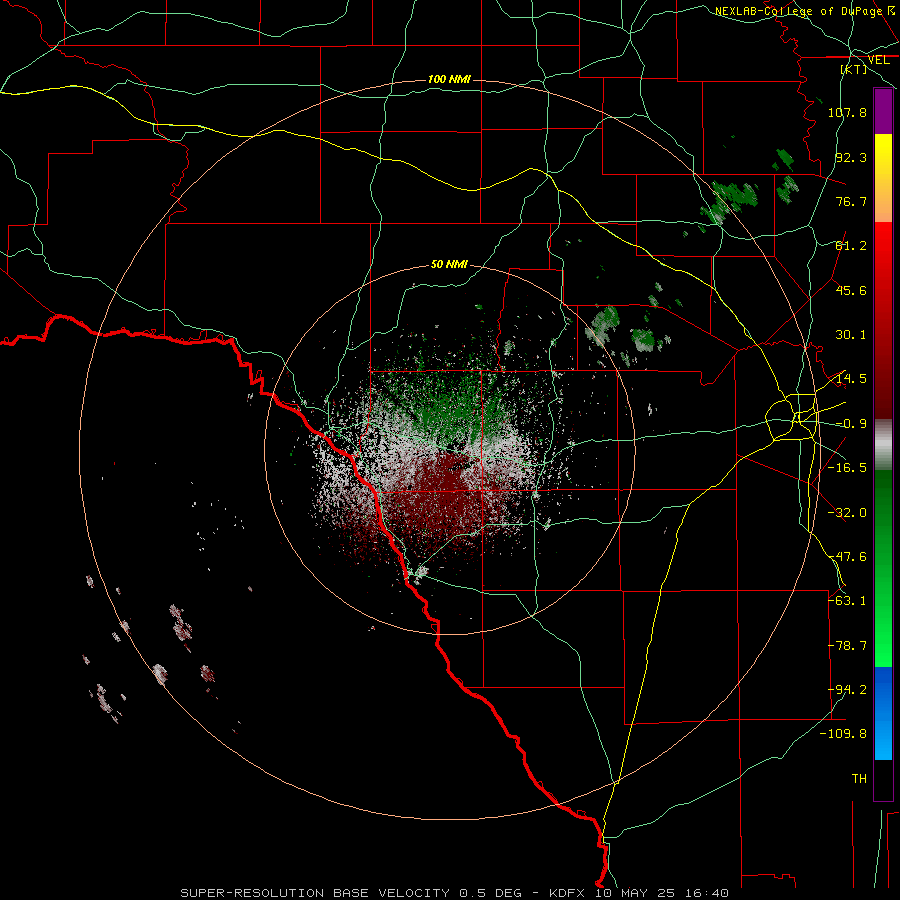900x900 pixels.
Task: Click the -109.8 velocity scale value
Action: coord(843,734)
